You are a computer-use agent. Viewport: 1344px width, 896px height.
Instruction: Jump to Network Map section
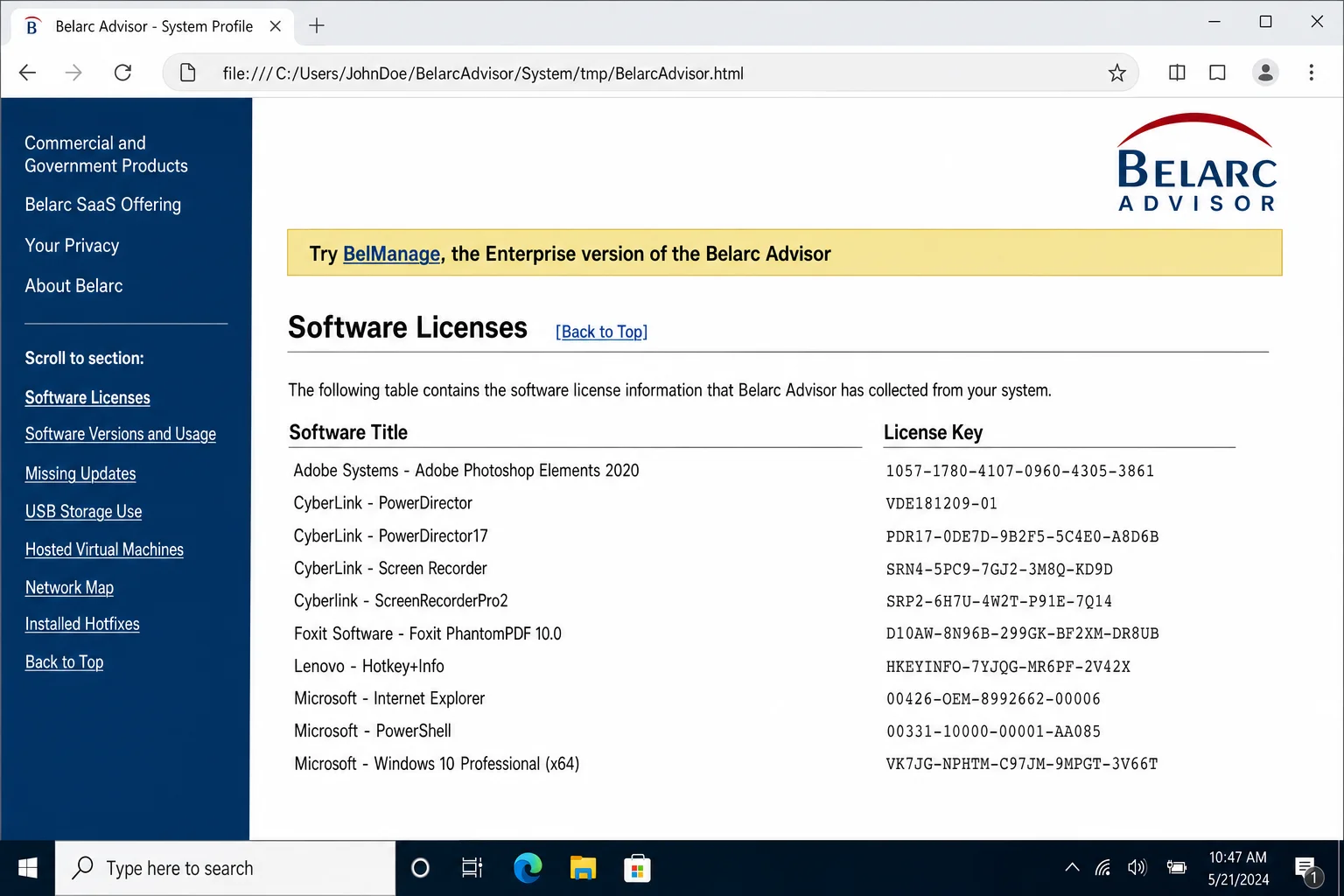[69, 588]
